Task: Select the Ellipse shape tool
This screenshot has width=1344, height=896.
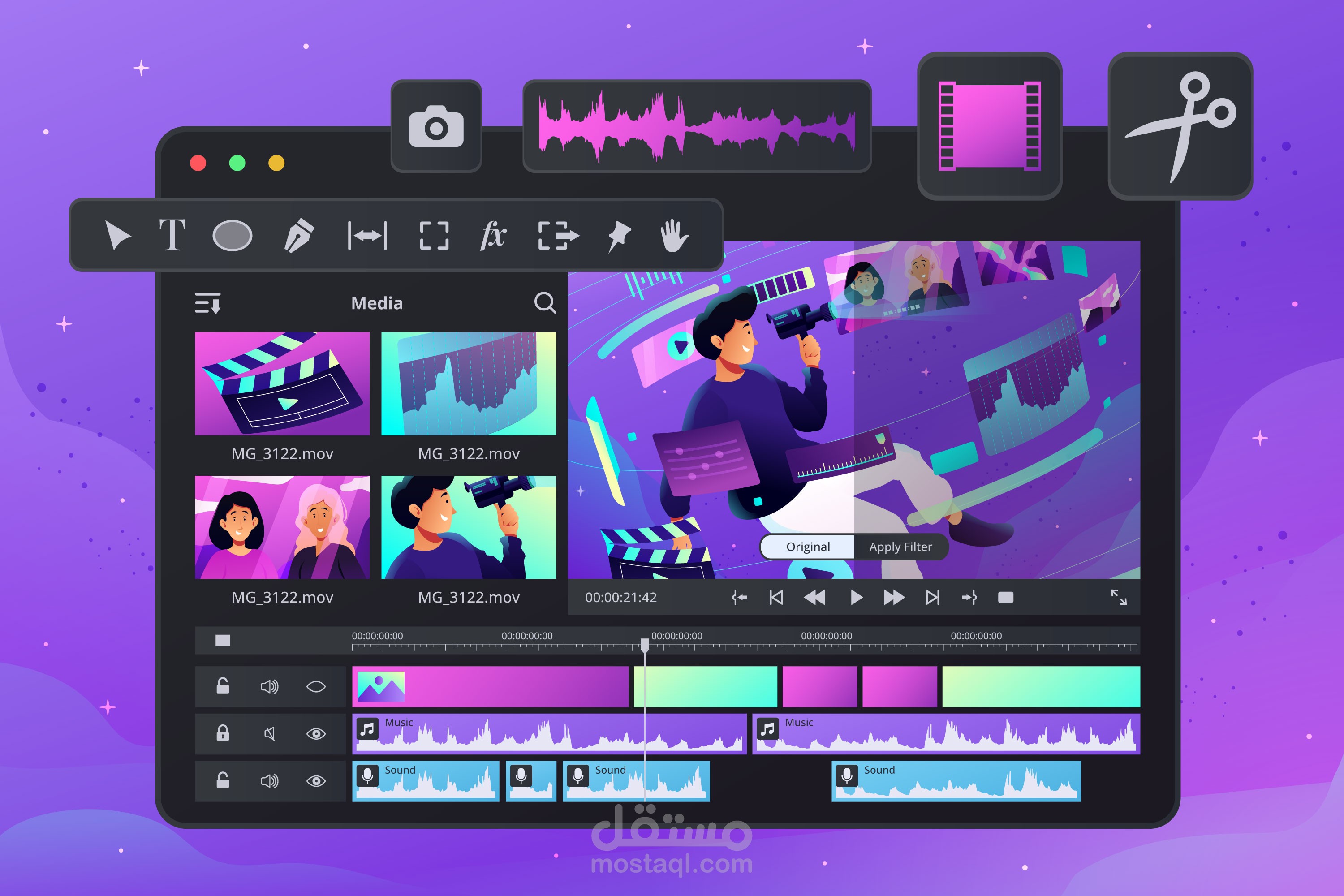Action: coord(232,236)
